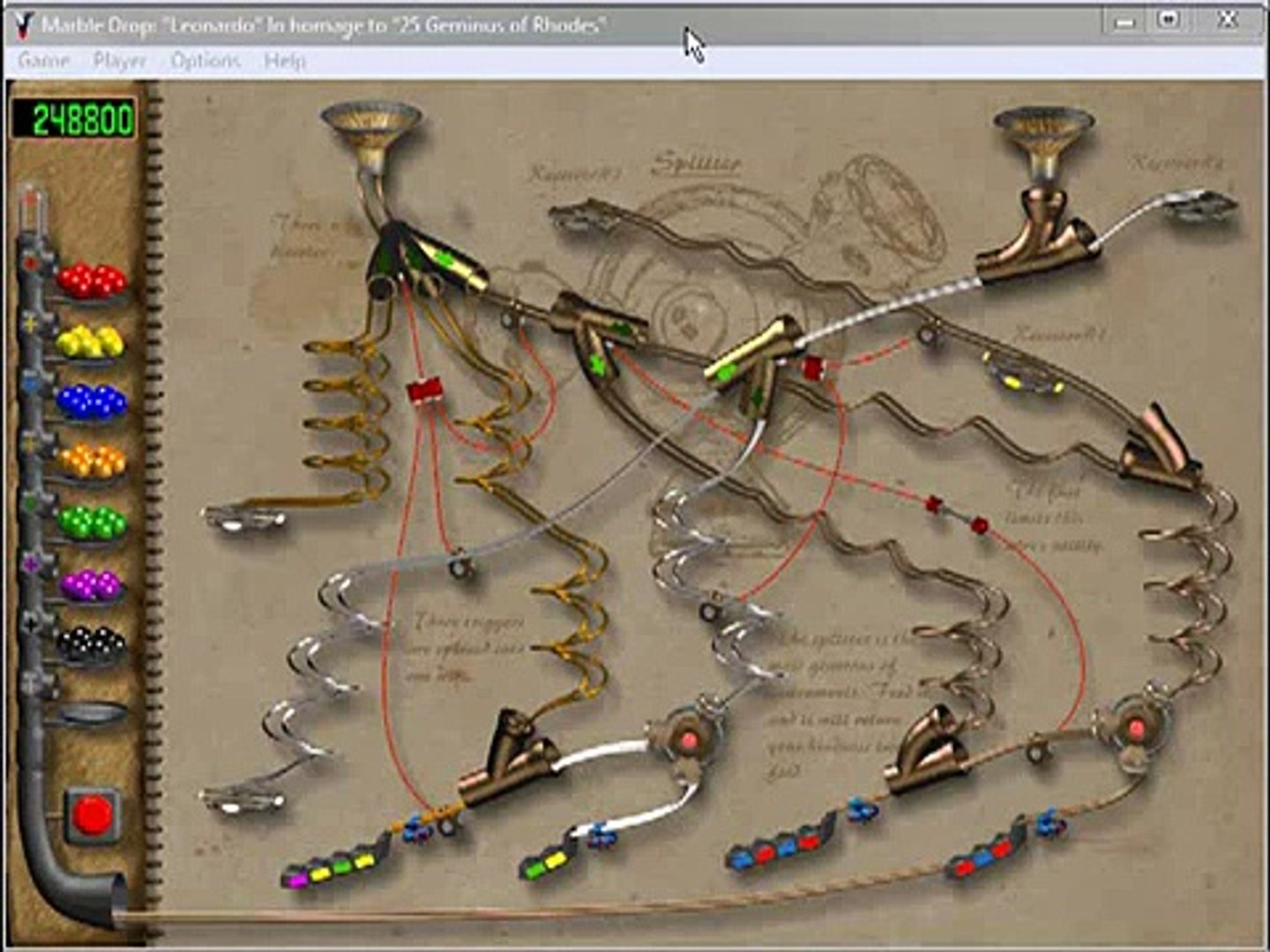This screenshot has height=952, width=1270.
Task: Click the green valve beside green marbles
Action: click(32, 503)
